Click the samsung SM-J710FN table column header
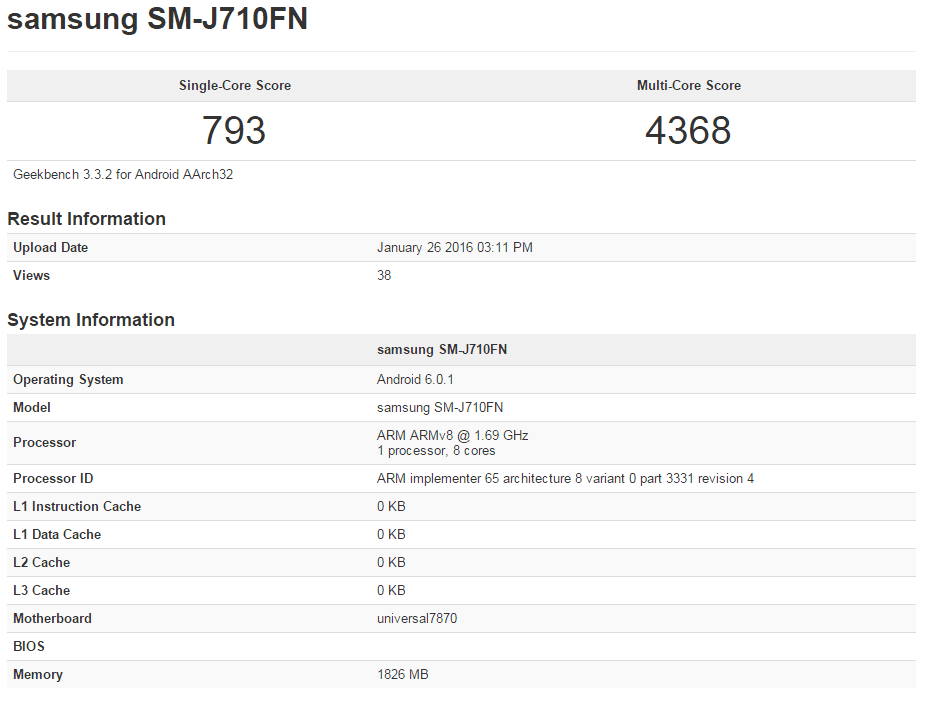This screenshot has height=703, width=931. [442, 350]
